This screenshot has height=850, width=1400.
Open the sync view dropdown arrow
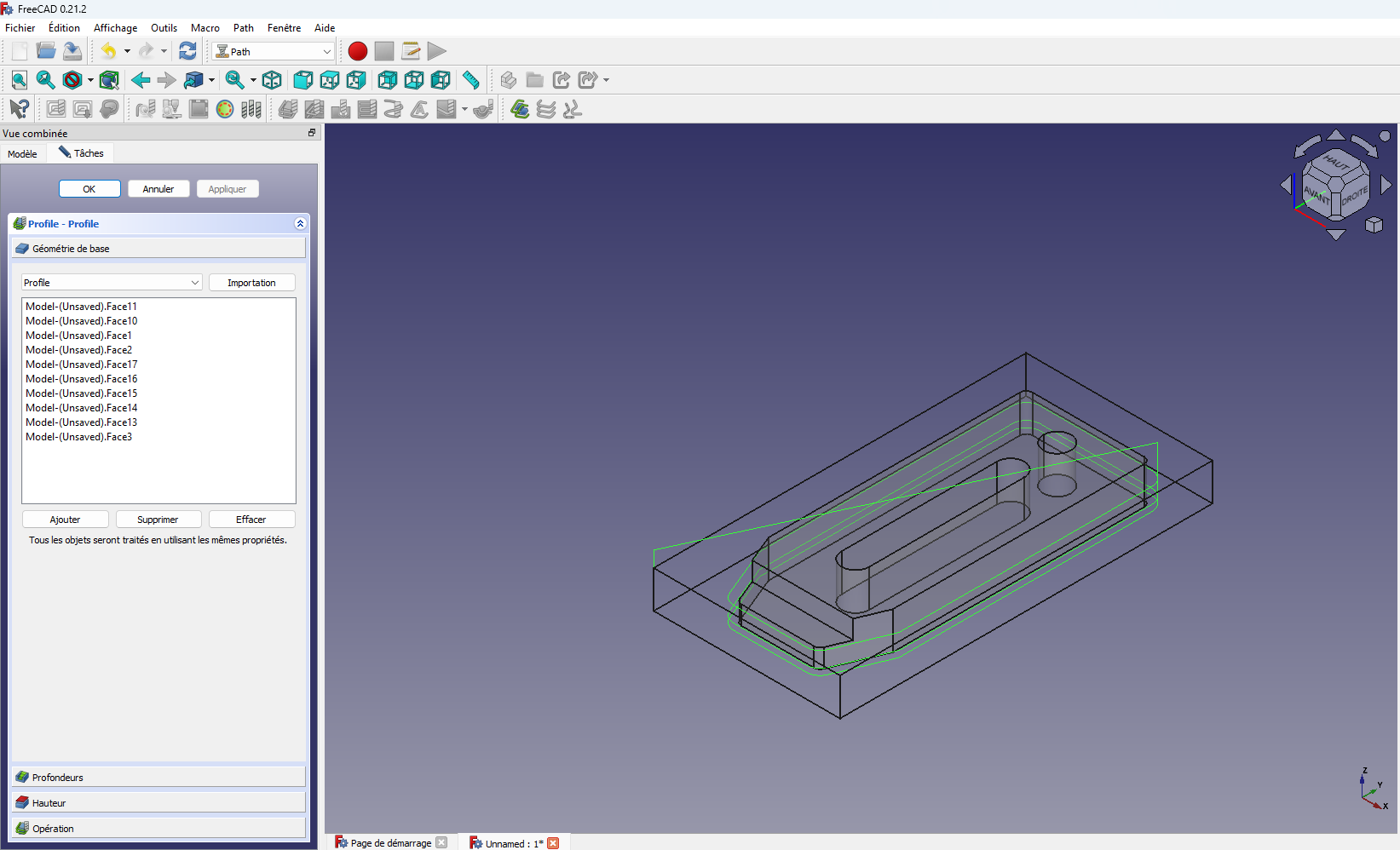(253, 80)
